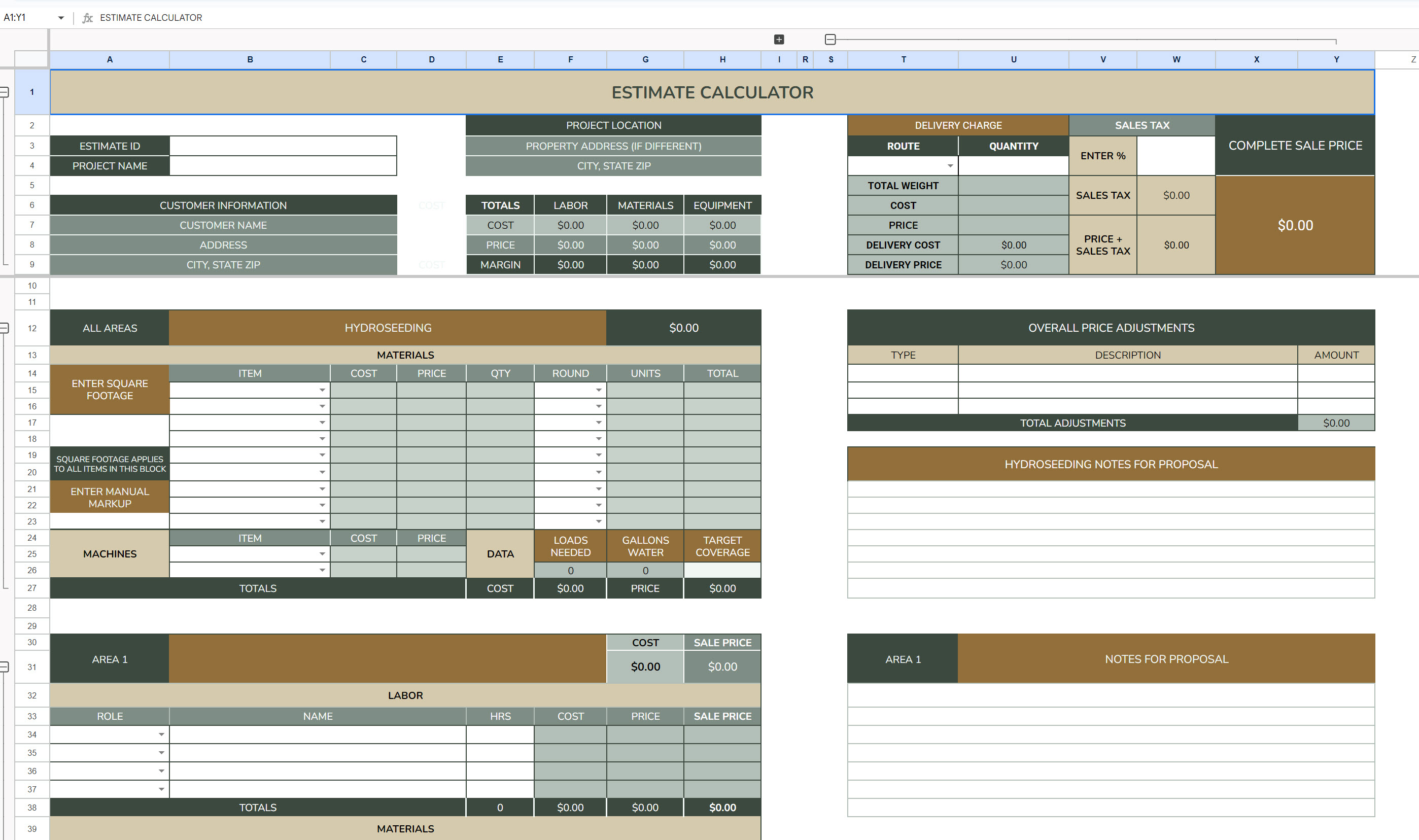Collapse the row group at row 1
This screenshot has width=1419, height=840.
pyautogui.click(x=4, y=92)
